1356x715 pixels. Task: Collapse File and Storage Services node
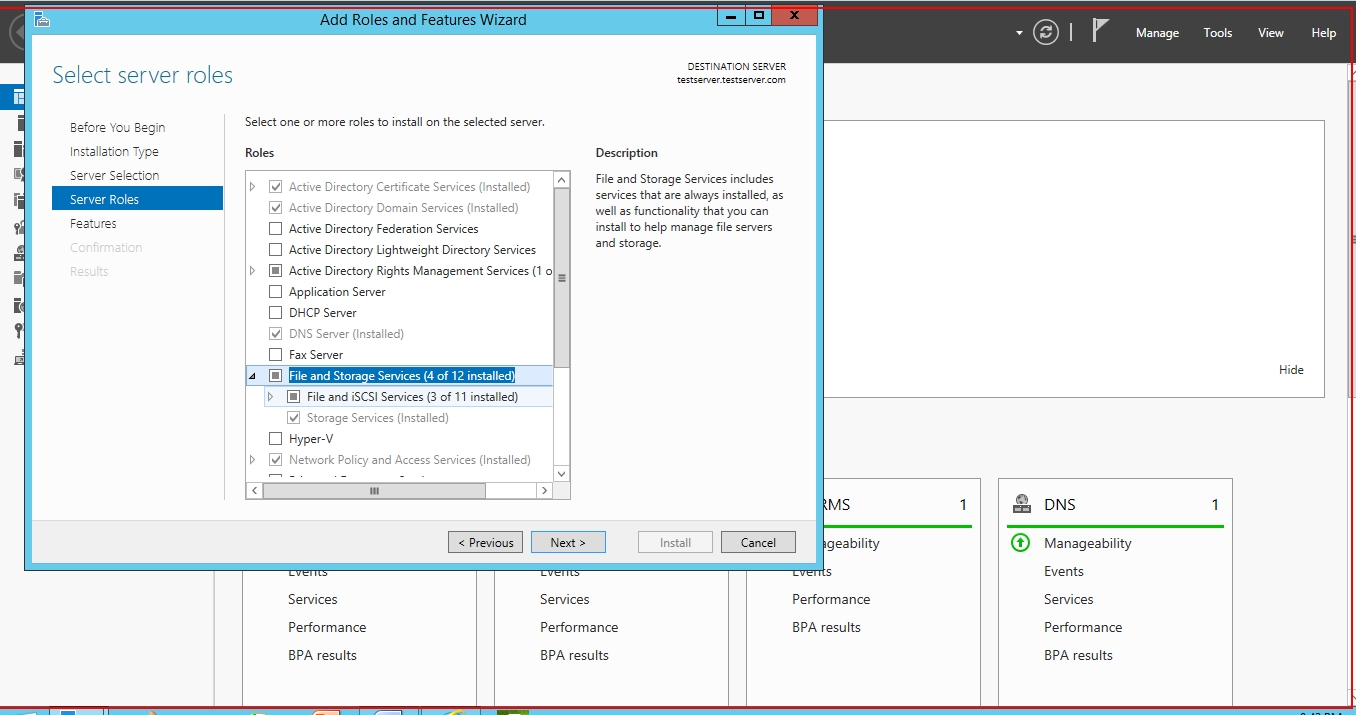pos(252,376)
